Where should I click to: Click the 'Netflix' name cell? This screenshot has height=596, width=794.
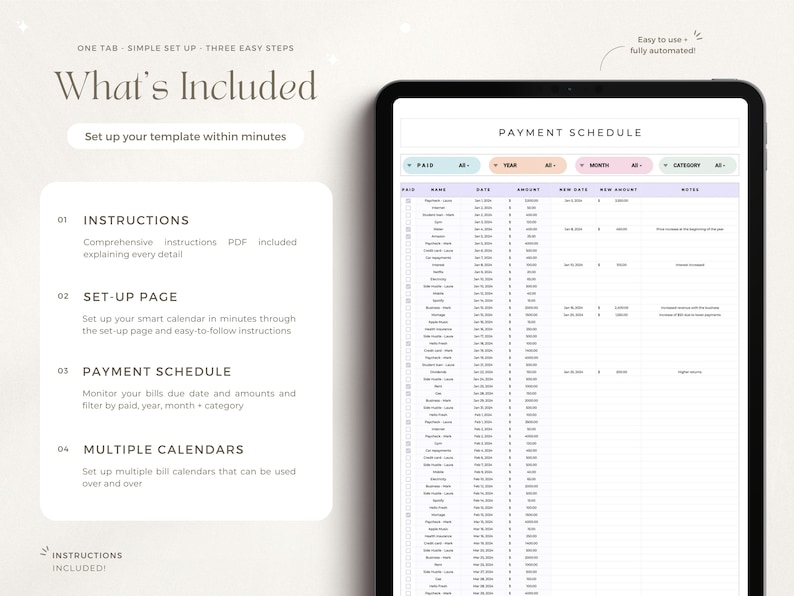tap(439, 272)
